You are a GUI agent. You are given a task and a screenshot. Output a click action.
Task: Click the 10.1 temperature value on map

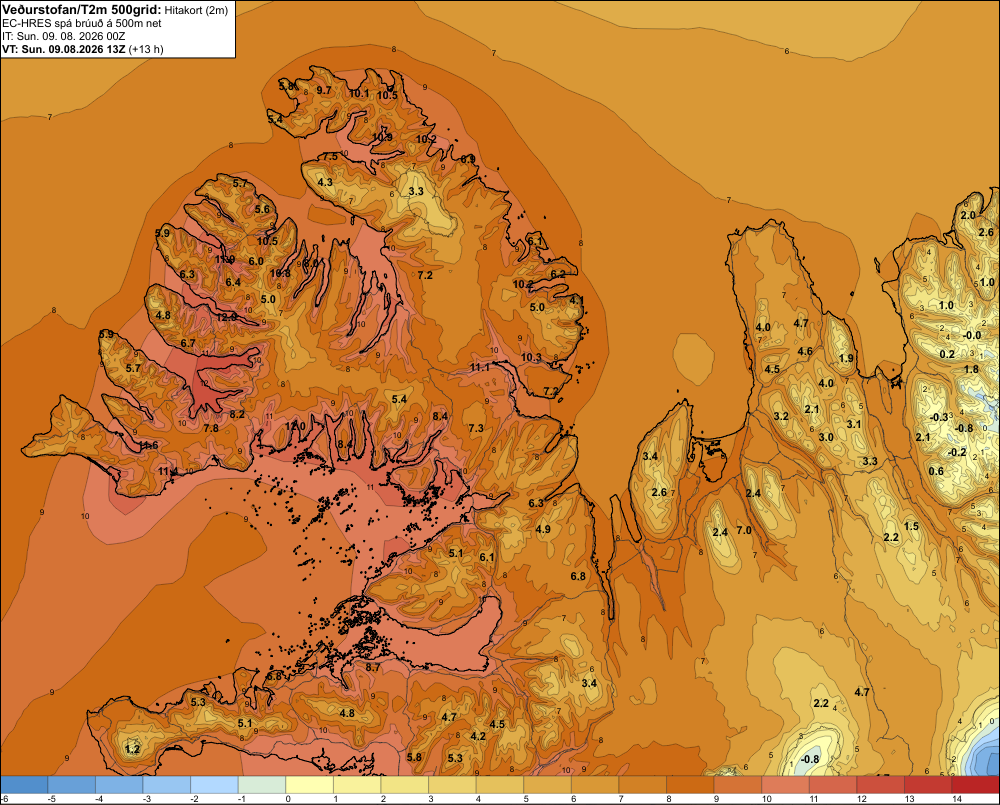359,93
